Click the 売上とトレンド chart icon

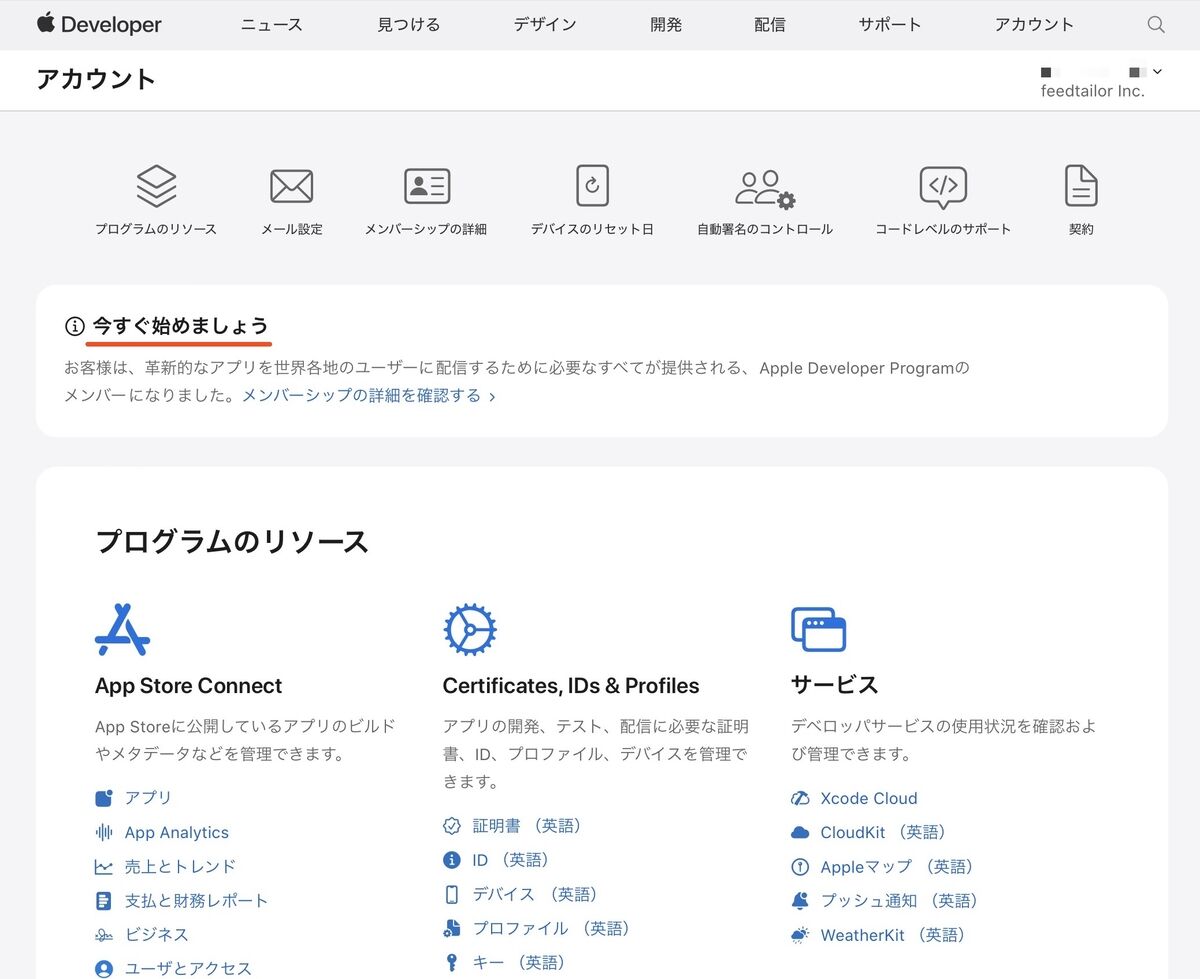click(104, 867)
